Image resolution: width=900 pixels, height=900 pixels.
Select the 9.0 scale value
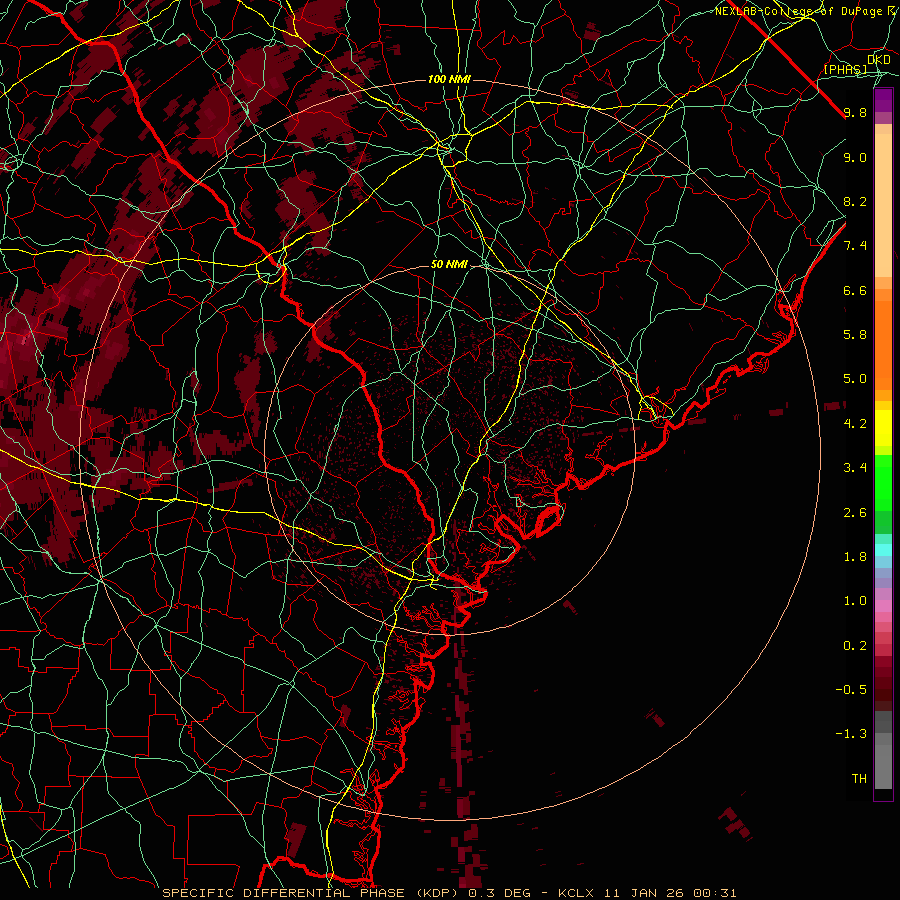click(855, 157)
